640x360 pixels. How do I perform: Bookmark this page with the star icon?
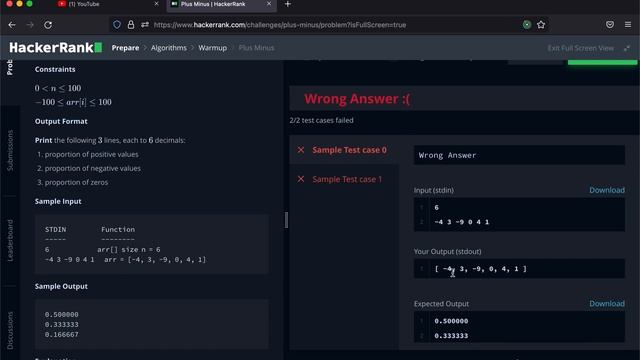pos(541,25)
